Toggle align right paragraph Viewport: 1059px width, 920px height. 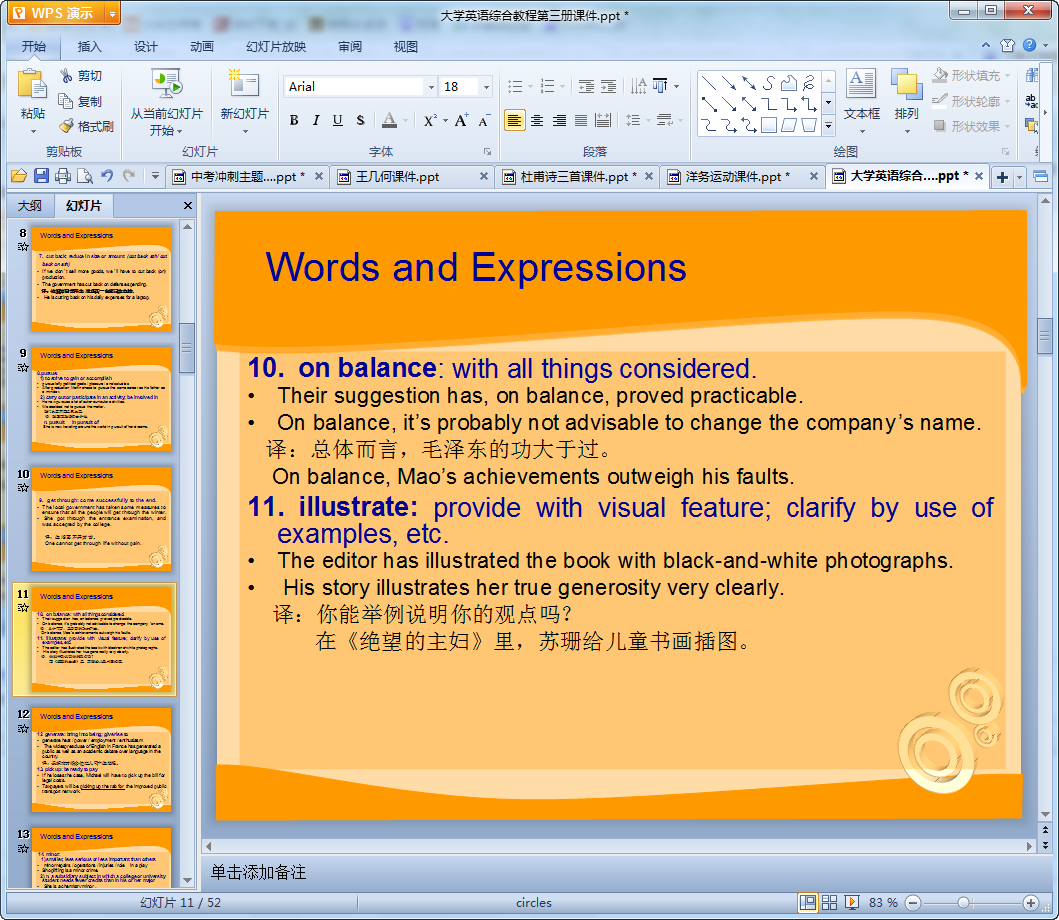point(559,120)
